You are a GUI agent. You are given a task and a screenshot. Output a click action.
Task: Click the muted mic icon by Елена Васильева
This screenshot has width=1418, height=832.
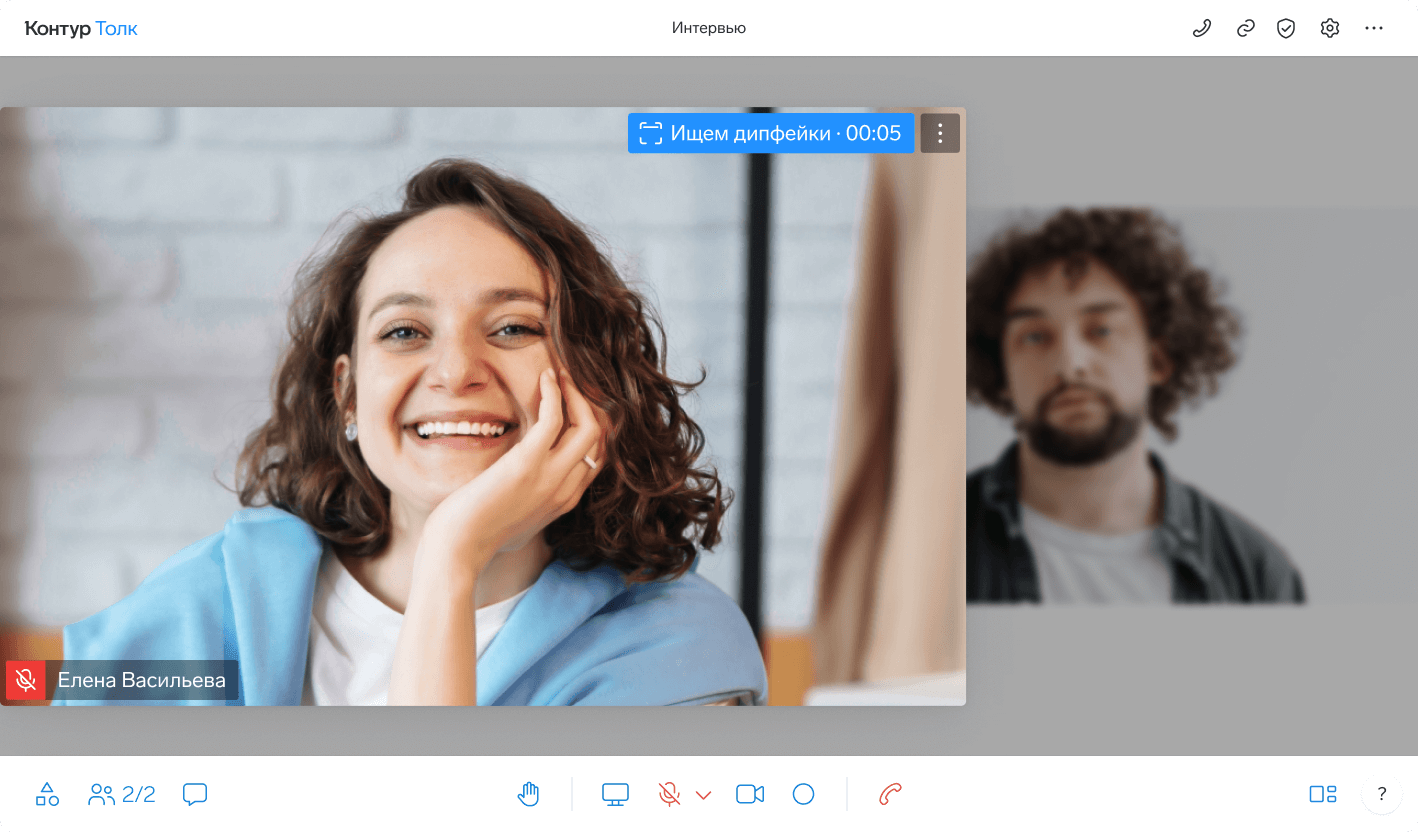(26, 681)
